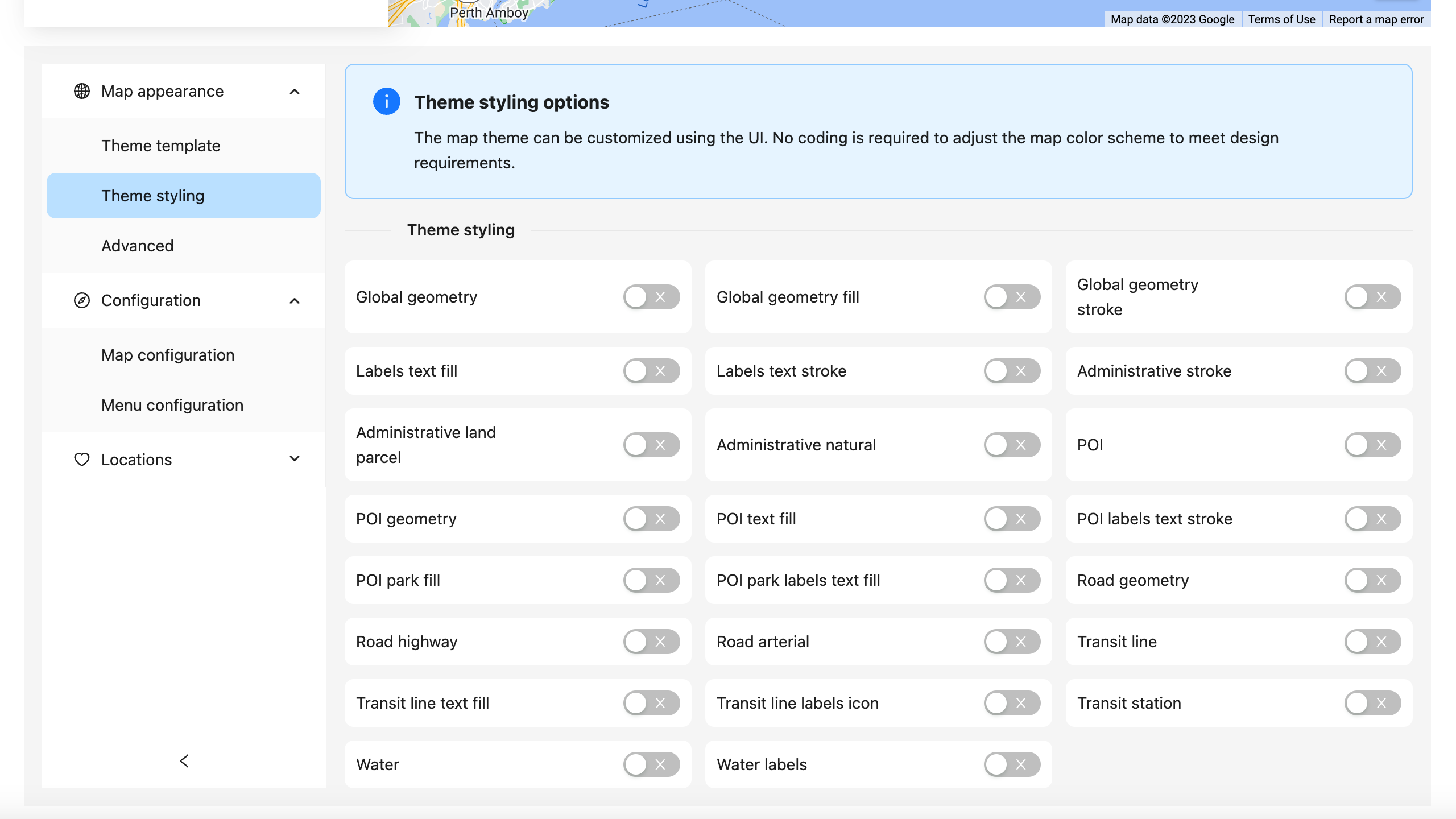Click the info icon in Theme styling options banner
This screenshot has width=1456, height=819.
tap(387, 102)
